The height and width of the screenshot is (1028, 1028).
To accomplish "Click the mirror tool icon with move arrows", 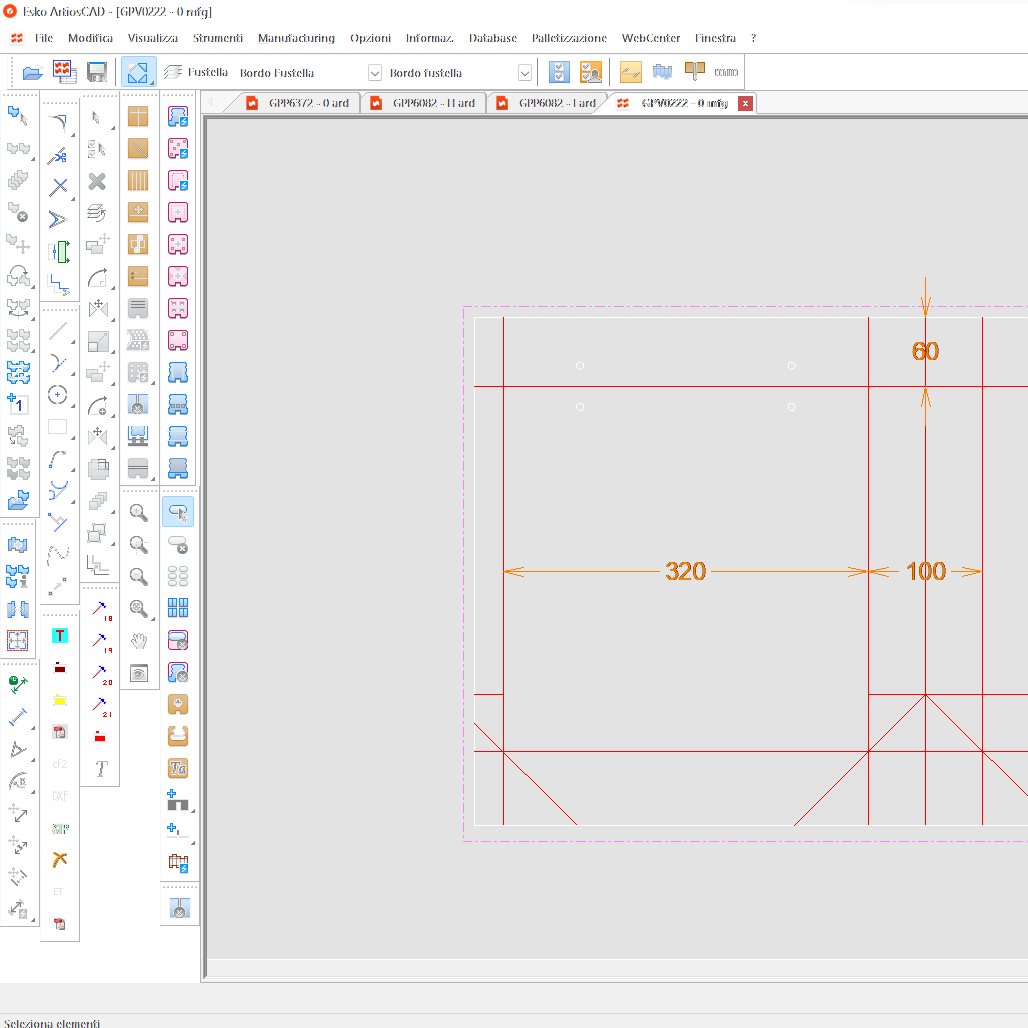I will click(x=98, y=307).
